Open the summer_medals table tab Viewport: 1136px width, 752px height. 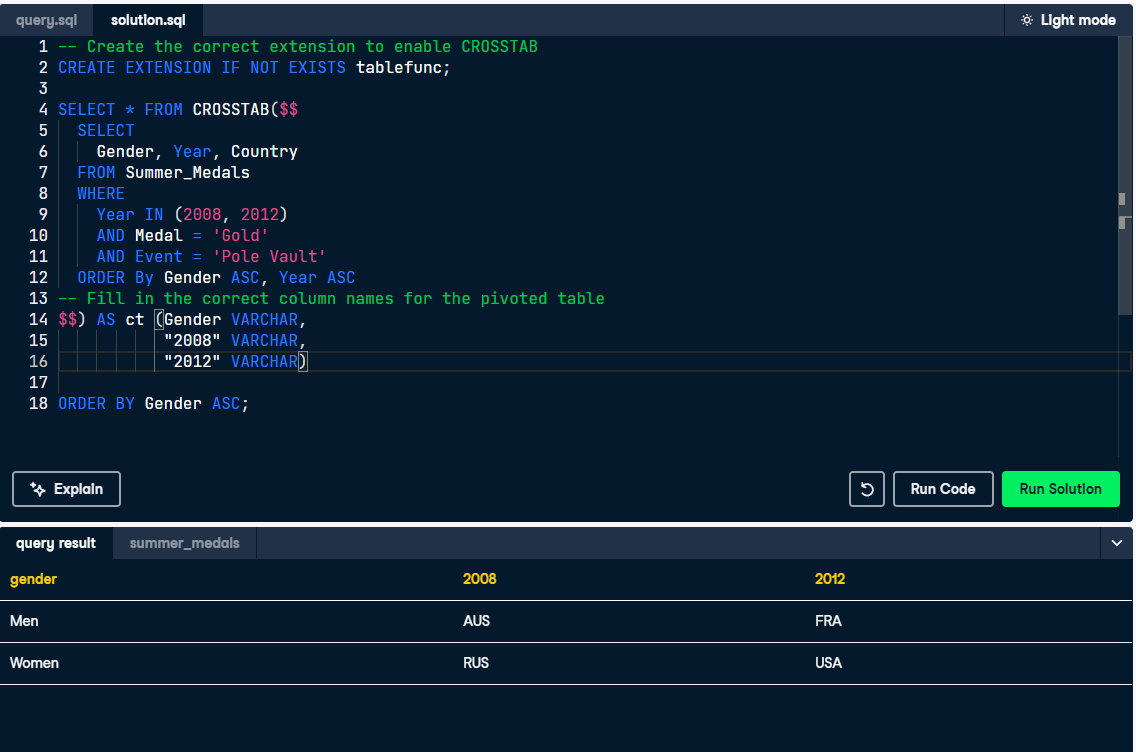coord(184,543)
